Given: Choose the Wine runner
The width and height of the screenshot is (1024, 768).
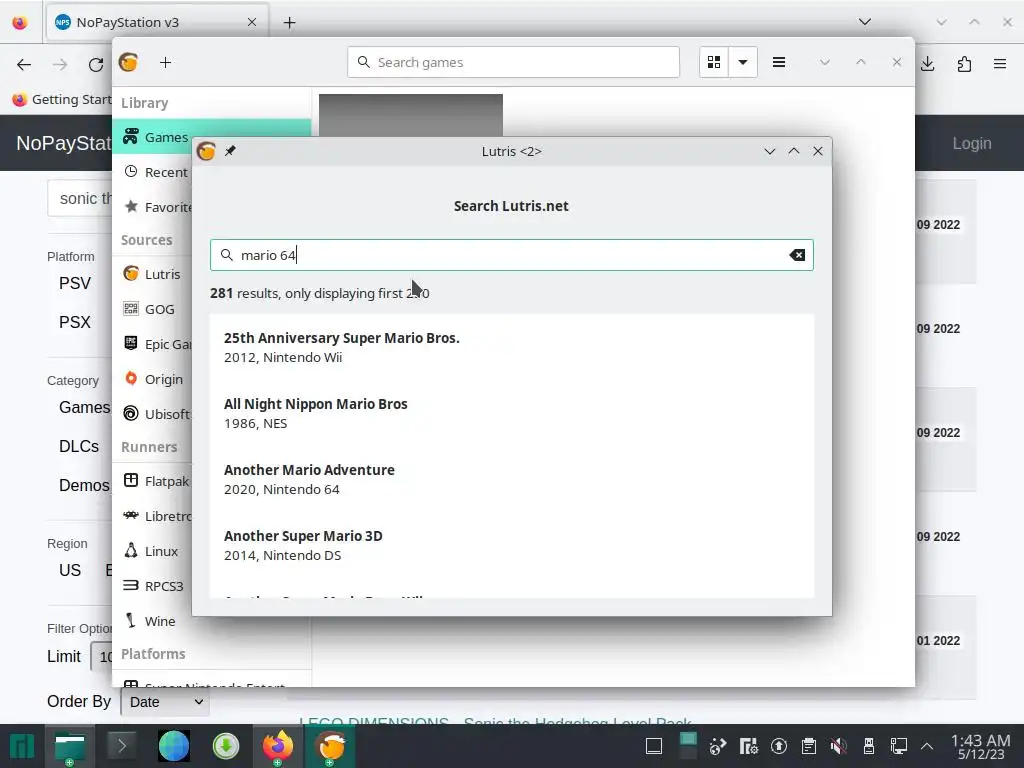Looking at the screenshot, I should point(150,621).
